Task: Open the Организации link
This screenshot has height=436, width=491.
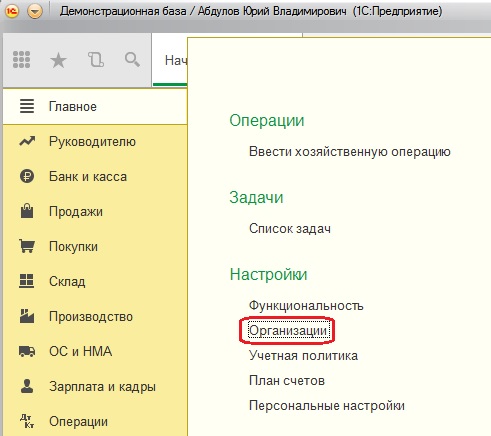Action: 288,331
